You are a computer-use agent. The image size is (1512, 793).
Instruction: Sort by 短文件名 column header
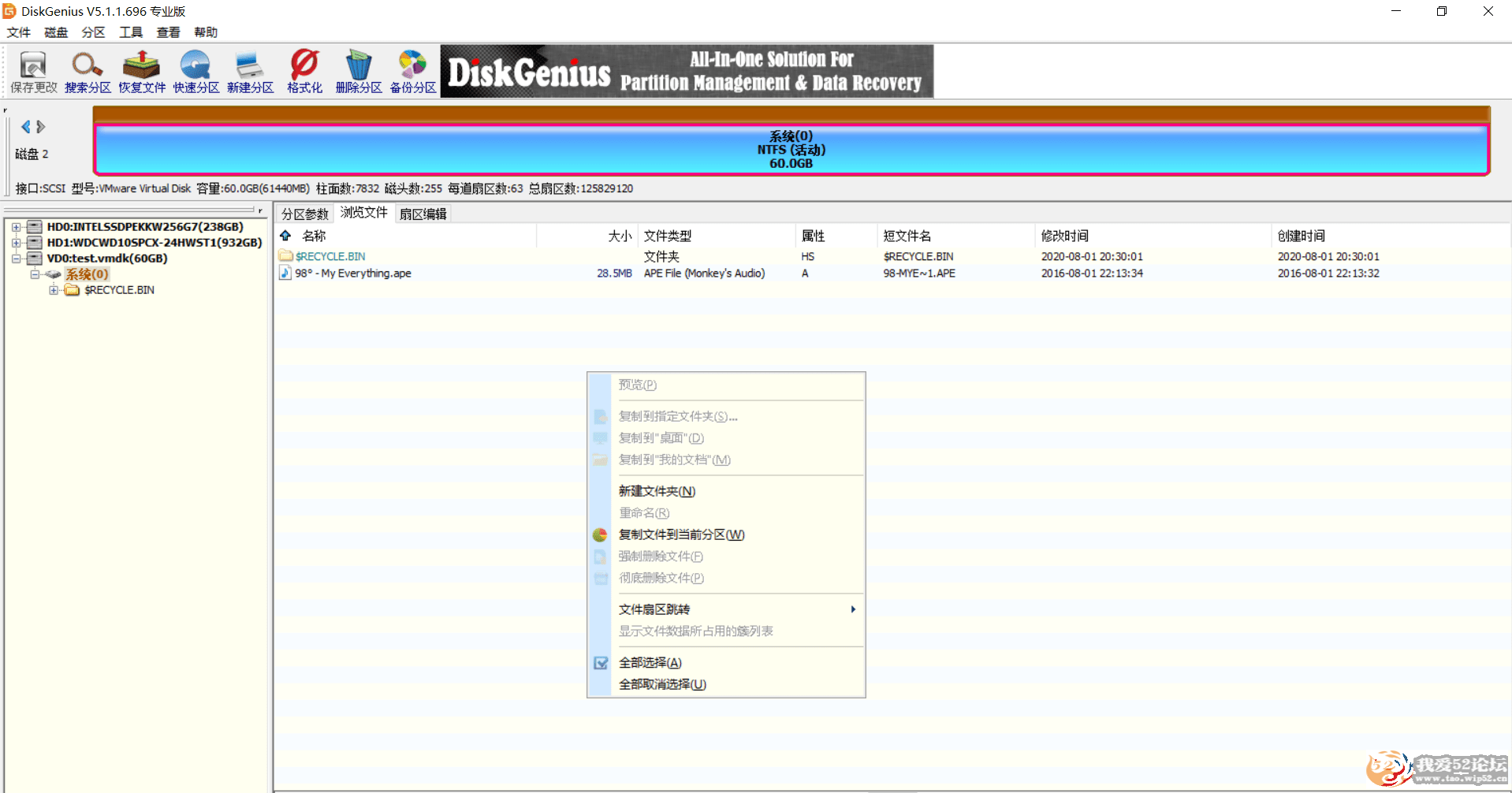point(907,236)
